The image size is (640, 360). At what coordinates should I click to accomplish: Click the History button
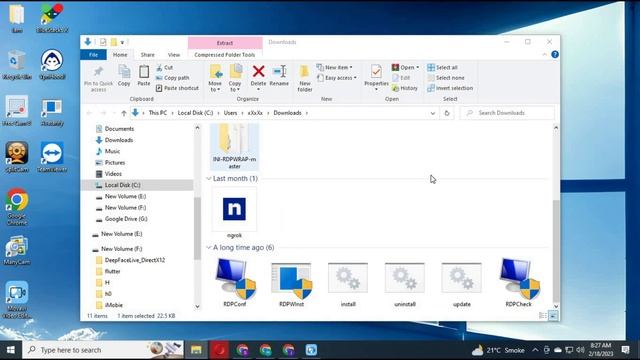pos(405,88)
